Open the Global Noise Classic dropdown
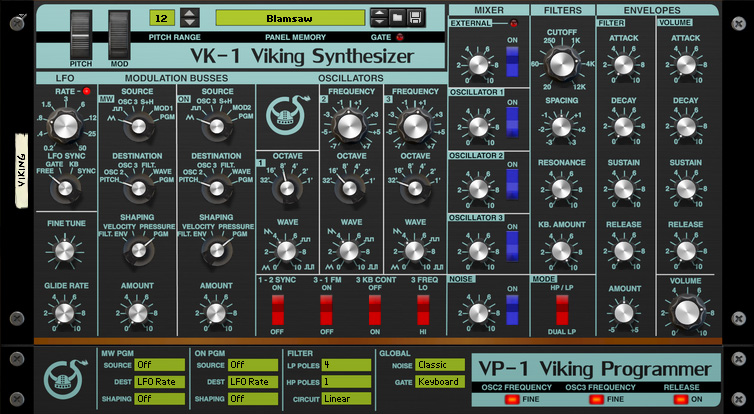 [440, 365]
